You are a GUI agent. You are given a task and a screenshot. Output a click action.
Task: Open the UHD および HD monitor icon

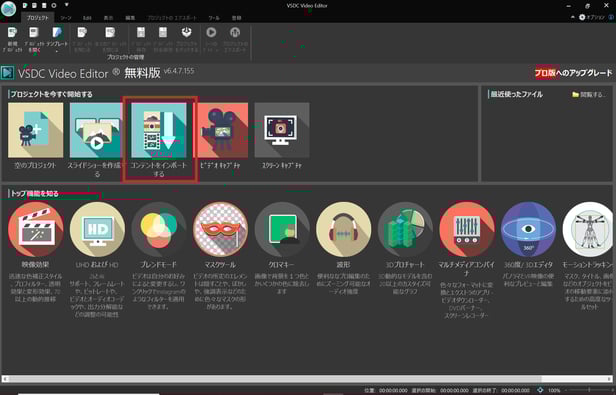pyautogui.click(x=97, y=230)
